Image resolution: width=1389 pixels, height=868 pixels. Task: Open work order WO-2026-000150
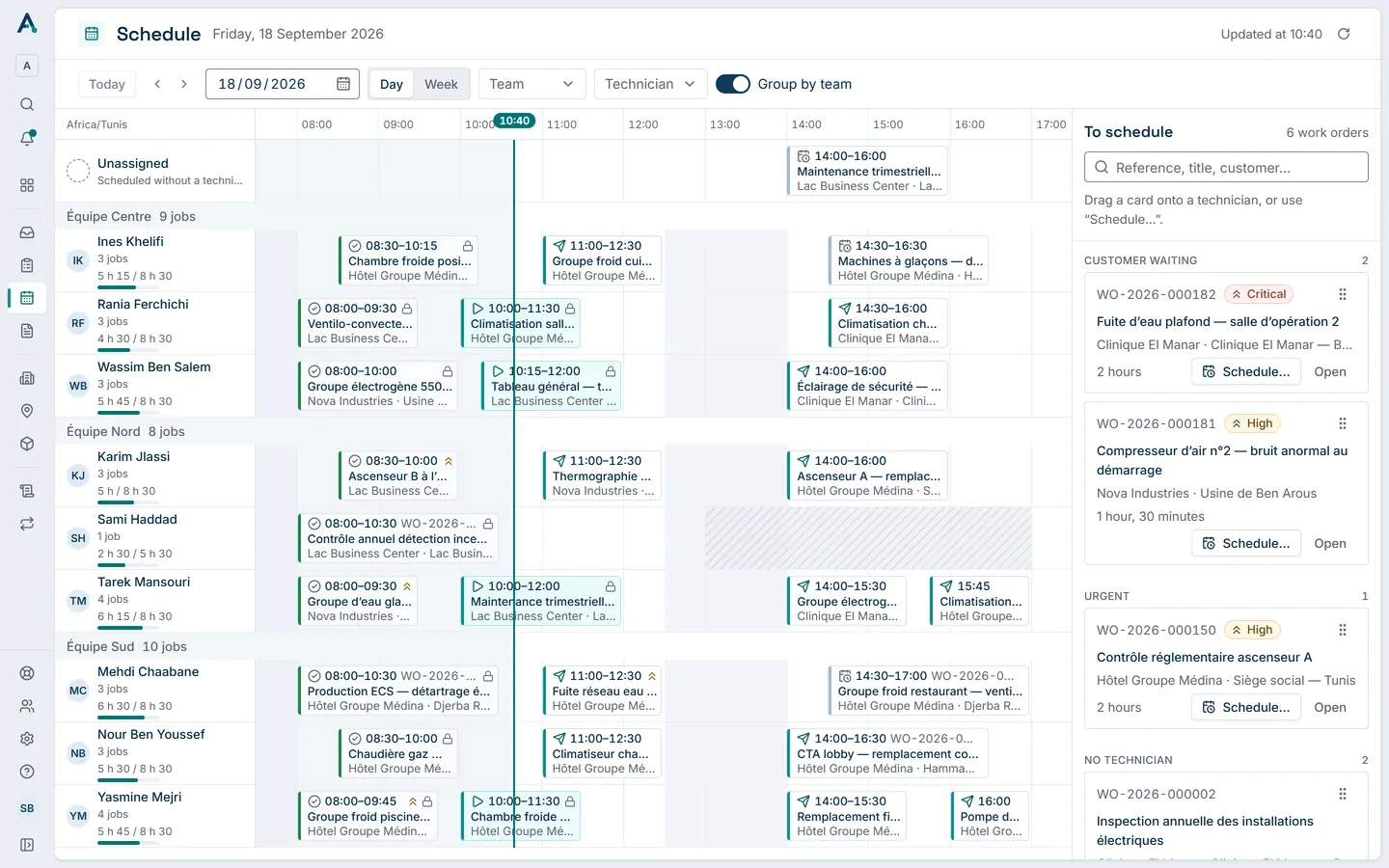click(x=1330, y=707)
